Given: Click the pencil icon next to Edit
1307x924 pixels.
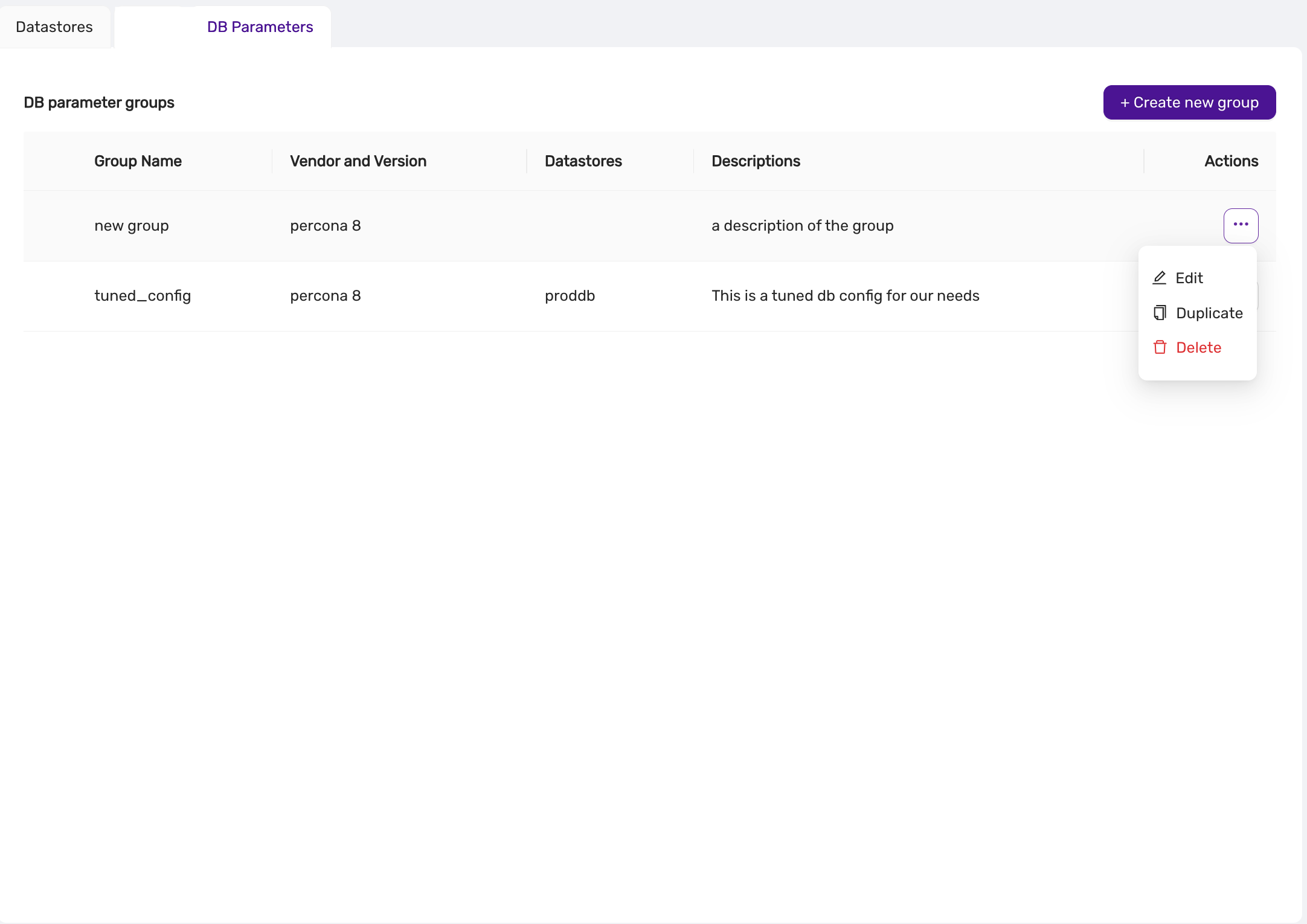Looking at the screenshot, I should tap(1159, 278).
